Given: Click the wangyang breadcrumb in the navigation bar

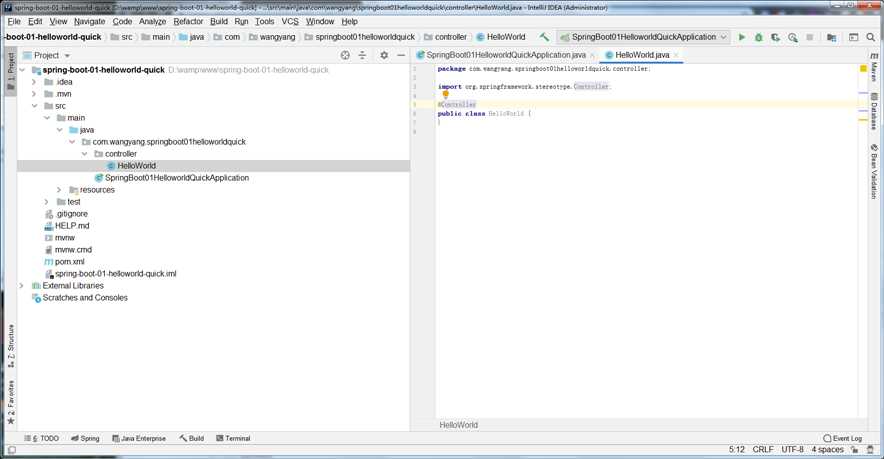Looking at the screenshot, I should [272, 37].
